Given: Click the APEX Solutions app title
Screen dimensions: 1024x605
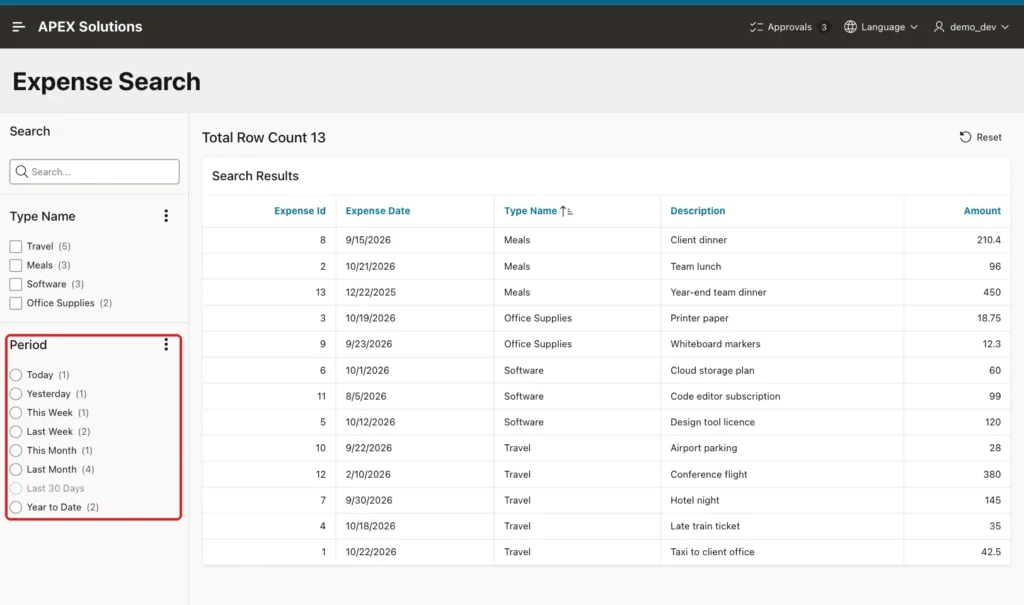Looking at the screenshot, I should coord(90,27).
